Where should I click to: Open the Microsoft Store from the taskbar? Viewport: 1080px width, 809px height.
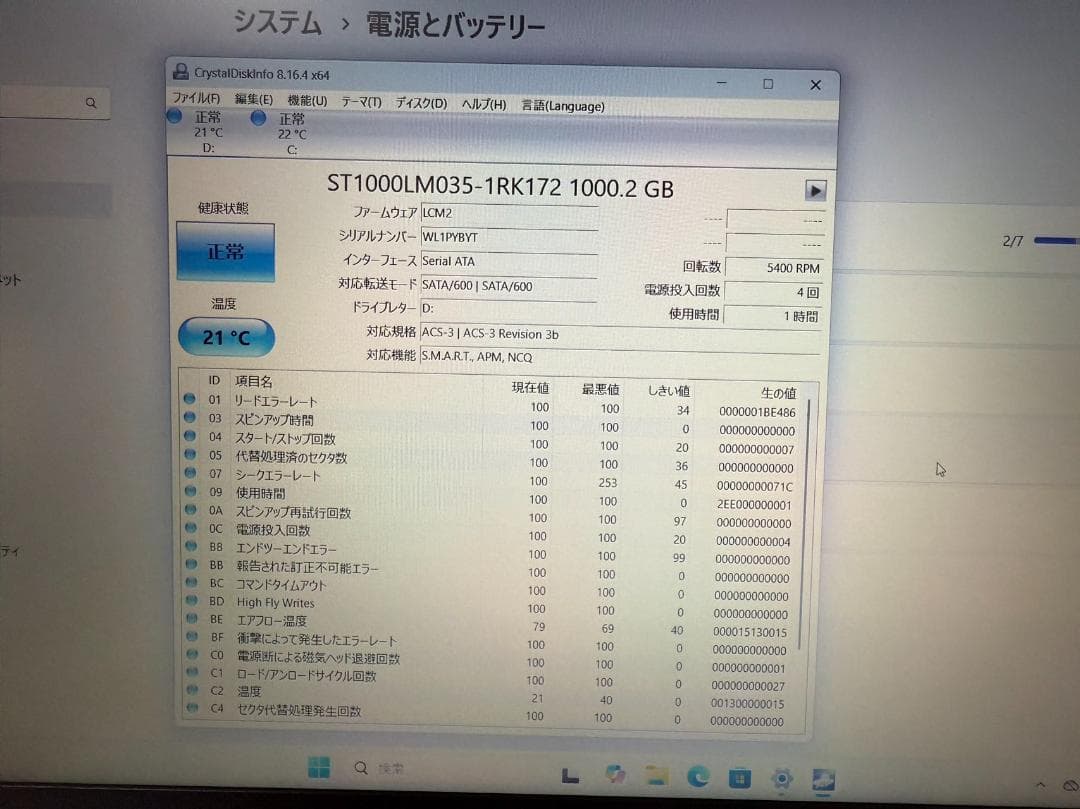[x=740, y=776]
